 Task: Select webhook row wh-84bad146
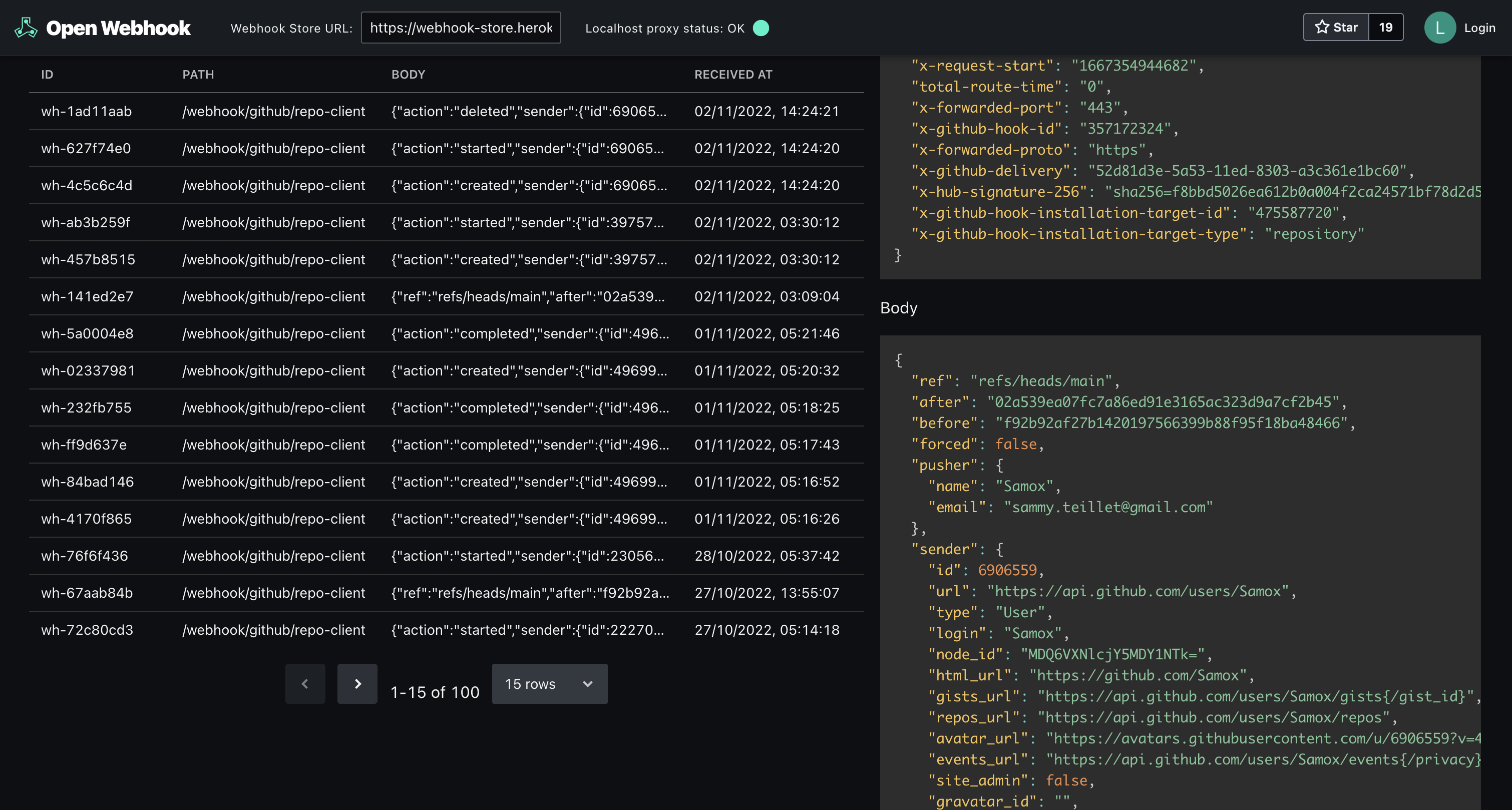pos(446,481)
